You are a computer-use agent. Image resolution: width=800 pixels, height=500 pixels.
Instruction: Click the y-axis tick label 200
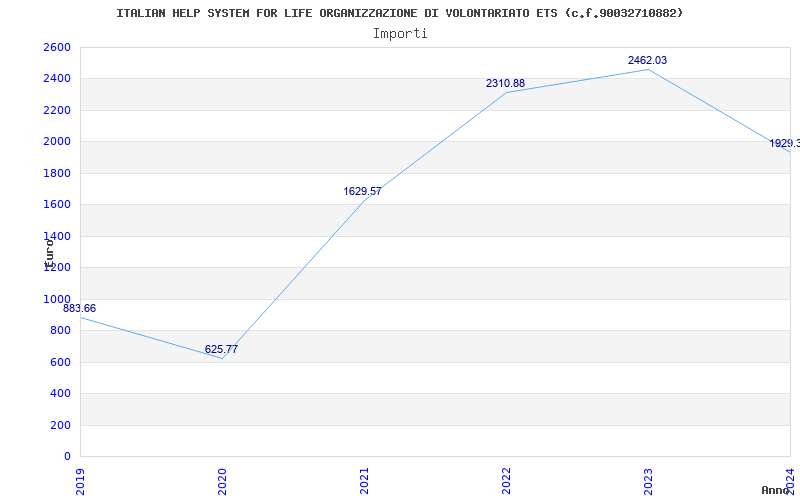coord(60,425)
